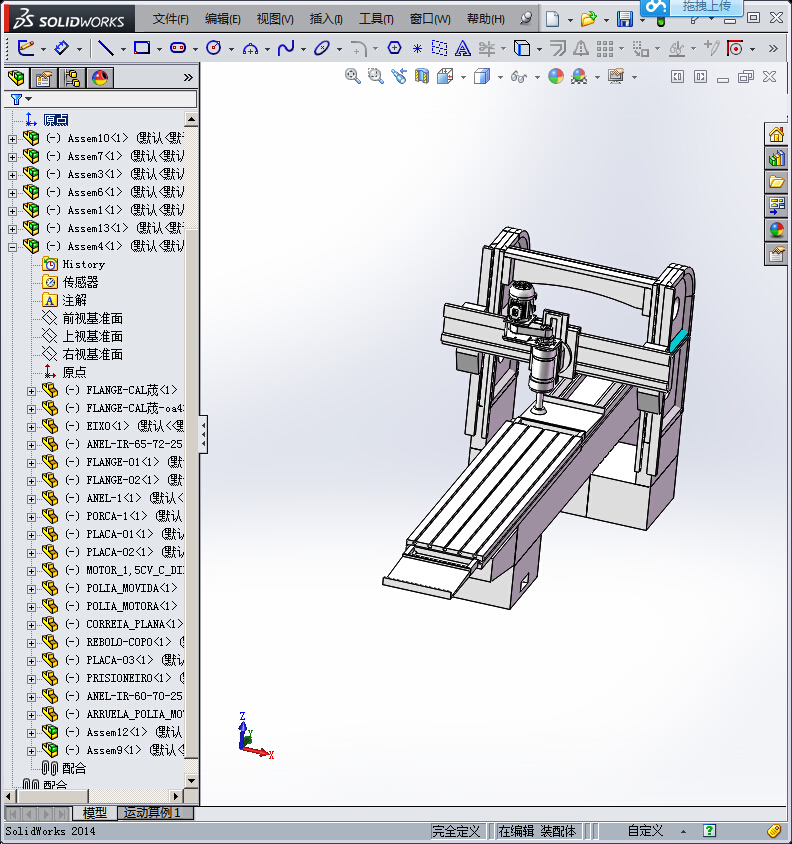The image size is (792, 844).
Task: Select the Tangent Arc tool
Action: point(250,49)
